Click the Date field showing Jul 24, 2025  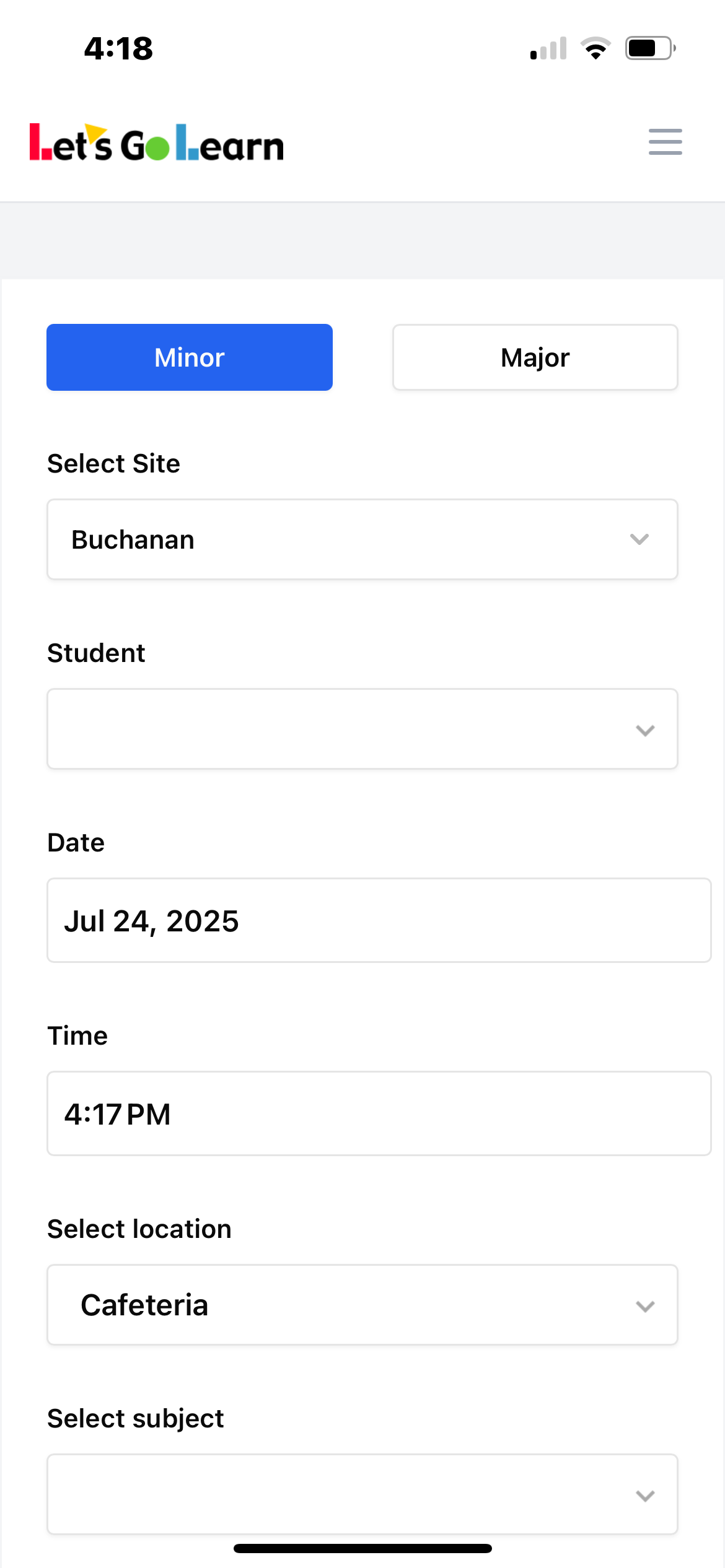pos(379,920)
